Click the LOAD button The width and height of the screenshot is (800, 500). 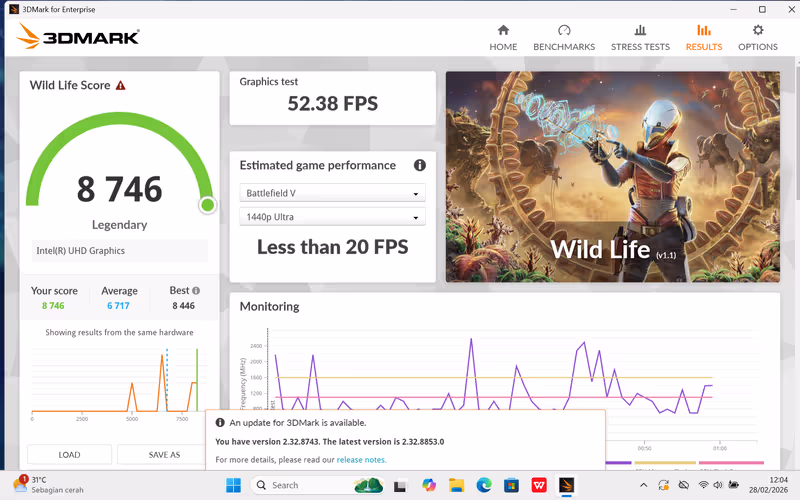tap(69, 454)
